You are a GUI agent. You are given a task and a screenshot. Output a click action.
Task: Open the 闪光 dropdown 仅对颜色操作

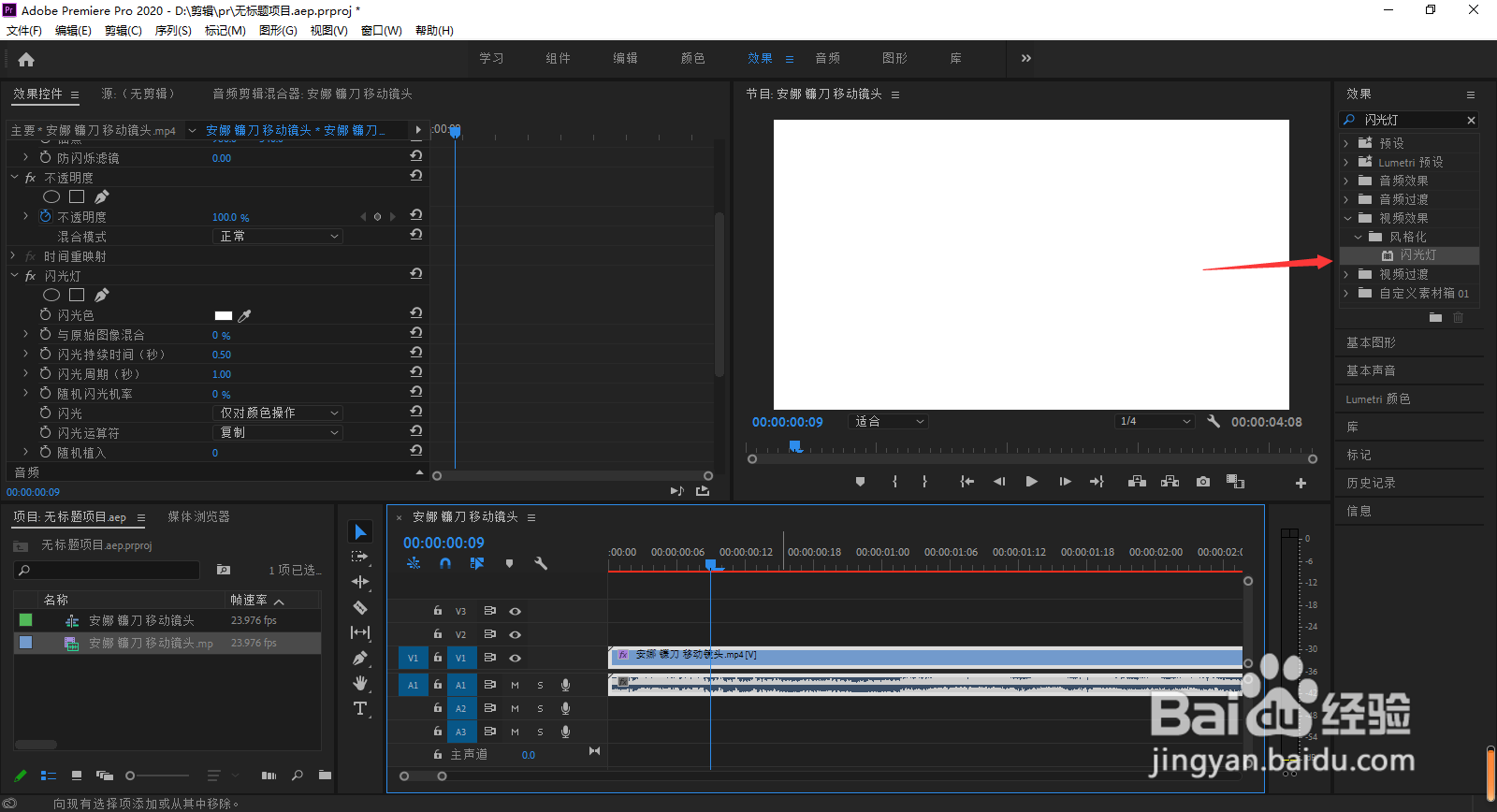[278, 413]
